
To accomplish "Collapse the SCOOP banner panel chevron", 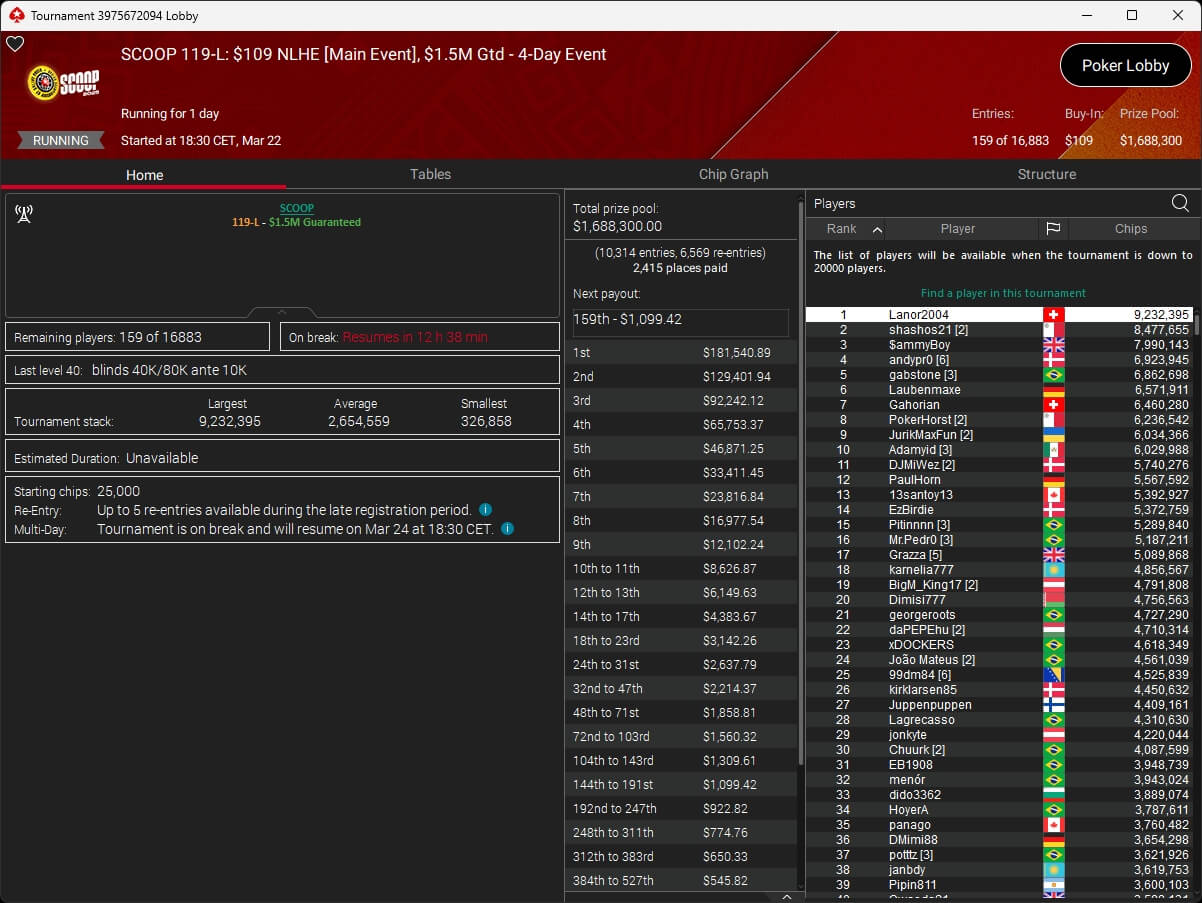I will point(282,312).
